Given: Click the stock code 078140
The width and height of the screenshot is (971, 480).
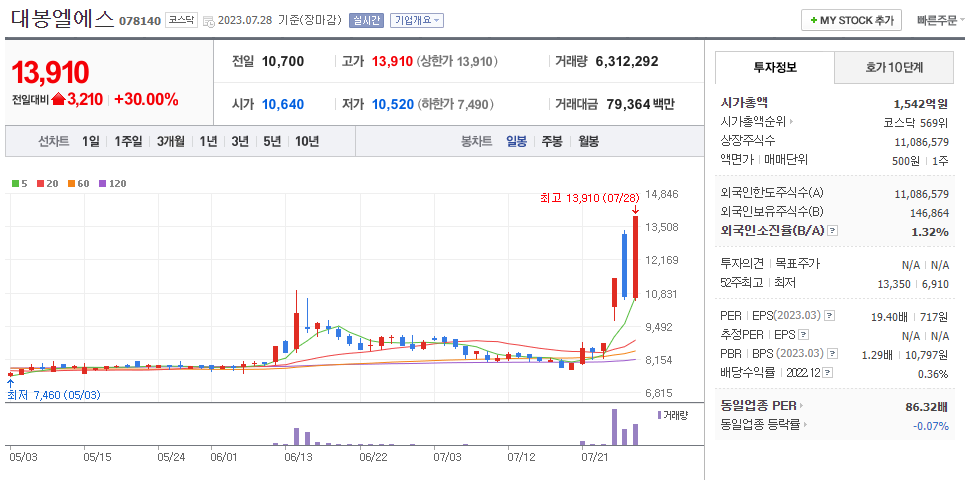Looking at the screenshot, I should pyautogui.click(x=140, y=21).
